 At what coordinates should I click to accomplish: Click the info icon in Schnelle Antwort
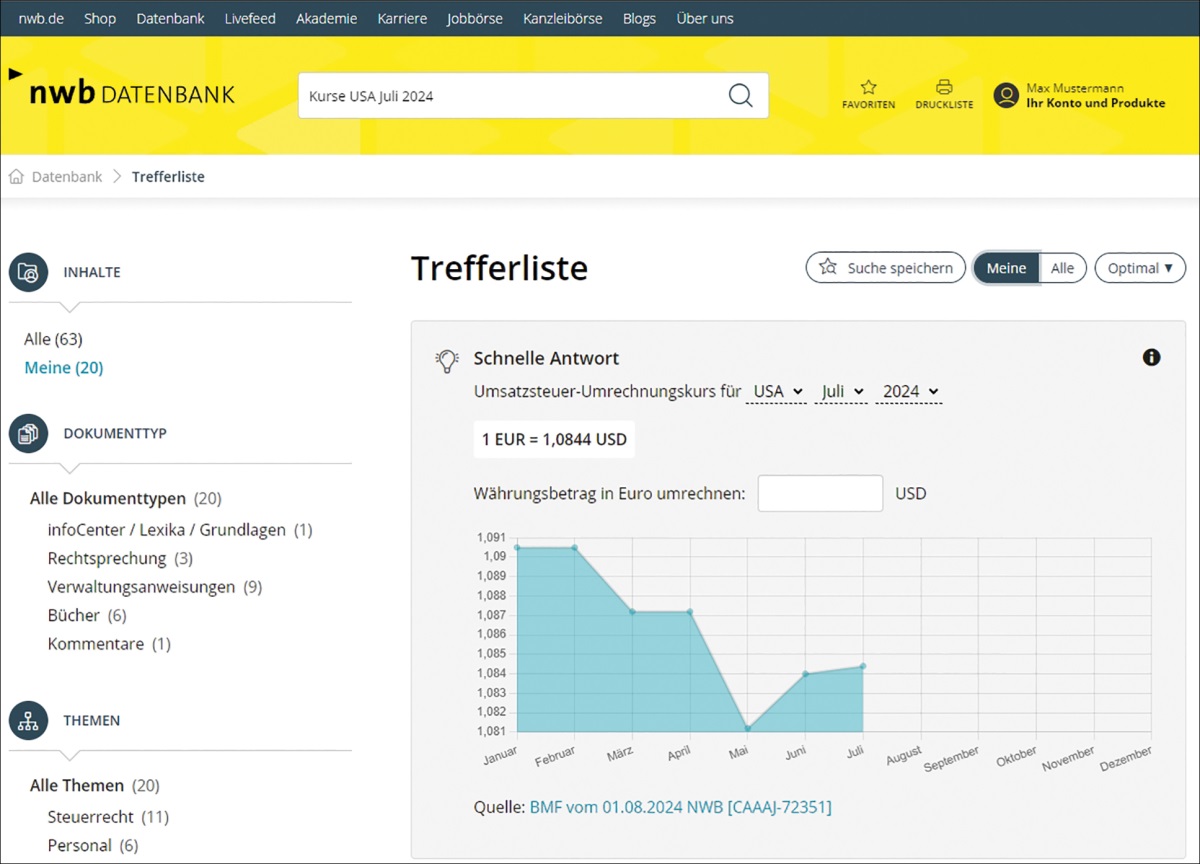pyautogui.click(x=1152, y=357)
